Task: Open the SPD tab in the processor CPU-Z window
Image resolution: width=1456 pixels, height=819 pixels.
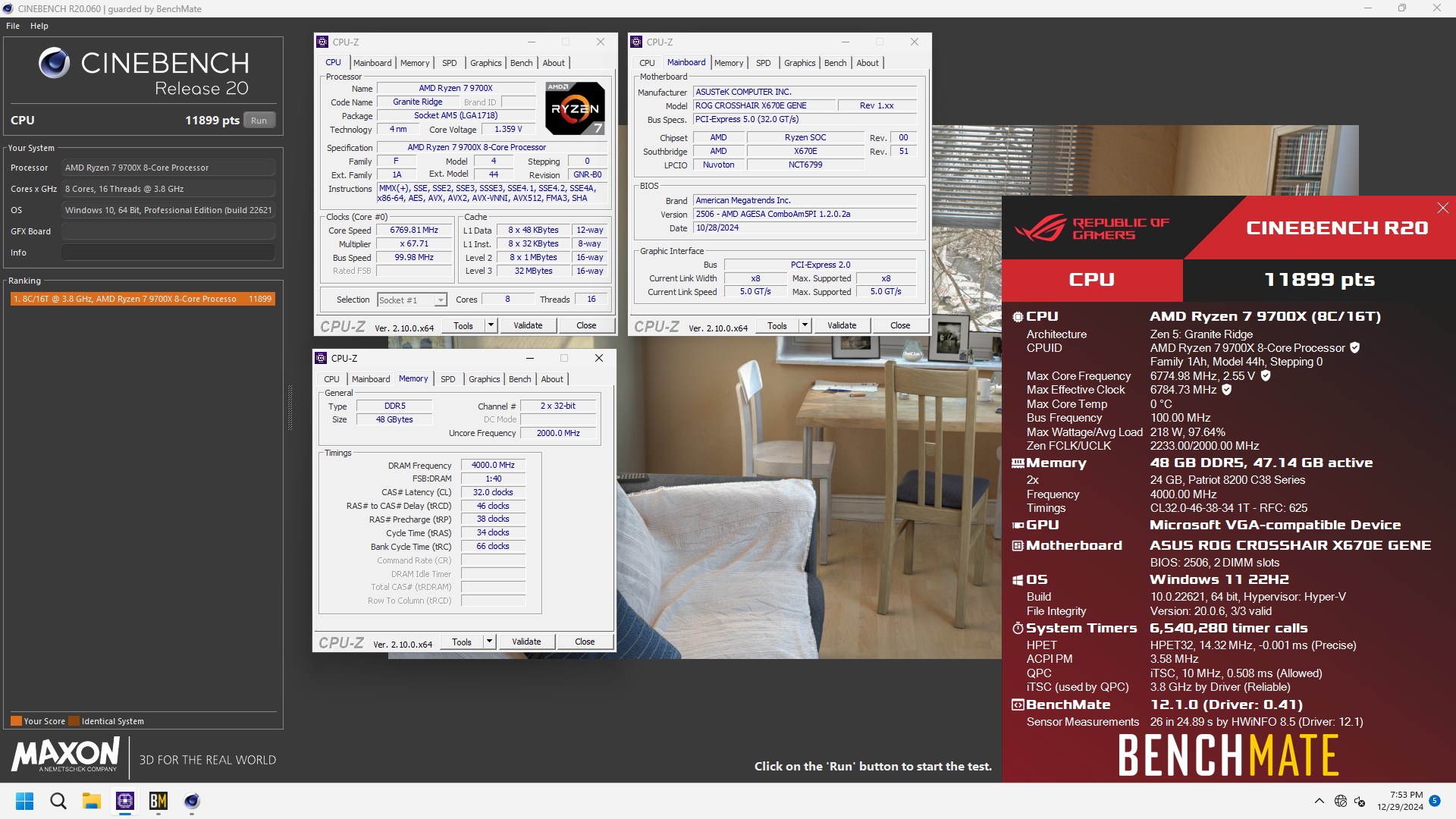Action: click(x=450, y=63)
